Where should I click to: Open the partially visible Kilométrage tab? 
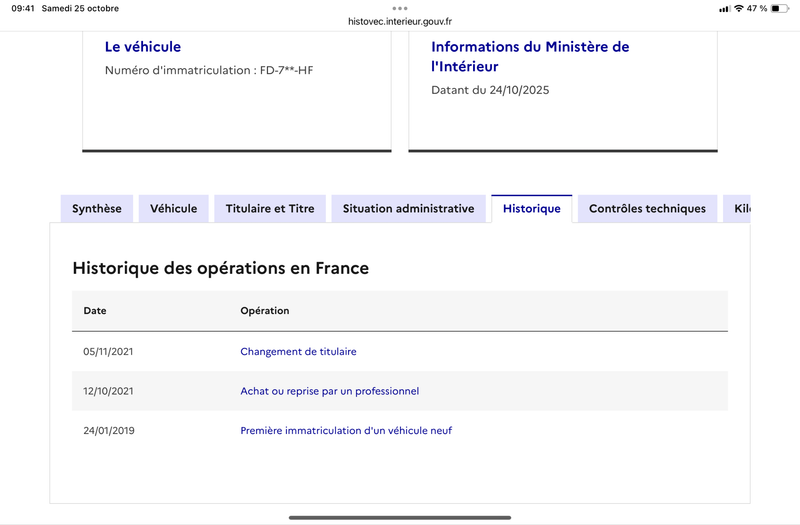[x=740, y=209]
